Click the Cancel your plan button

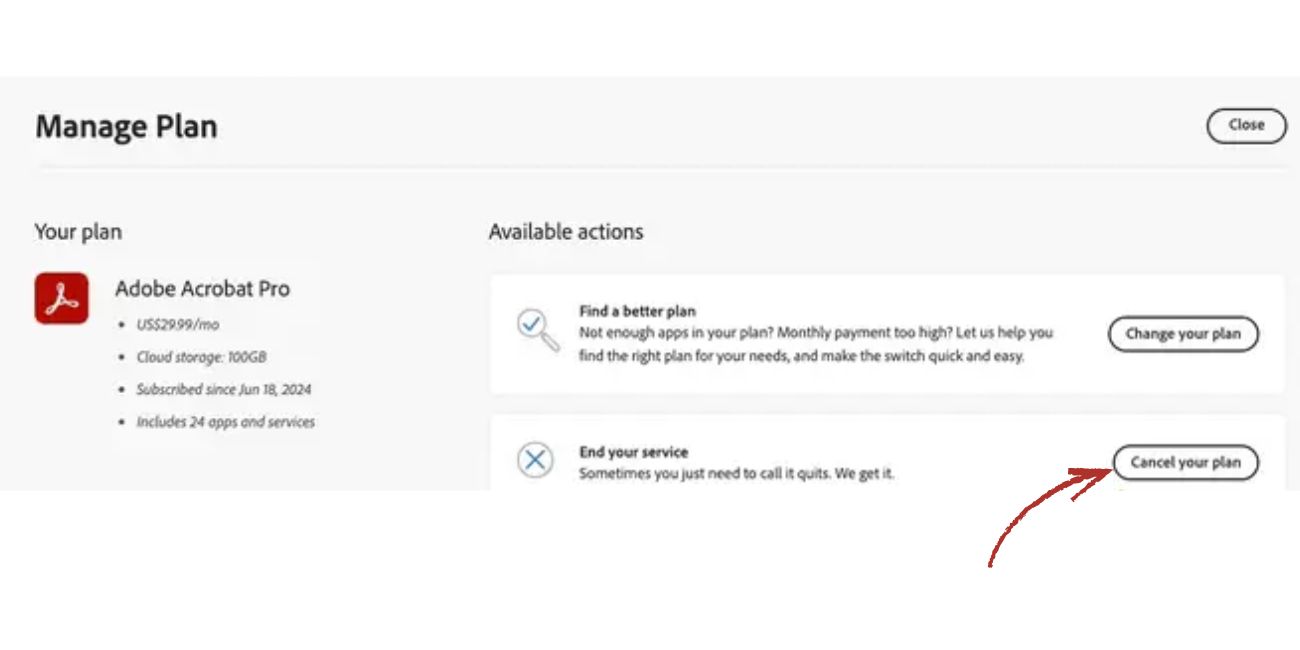point(1185,462)
